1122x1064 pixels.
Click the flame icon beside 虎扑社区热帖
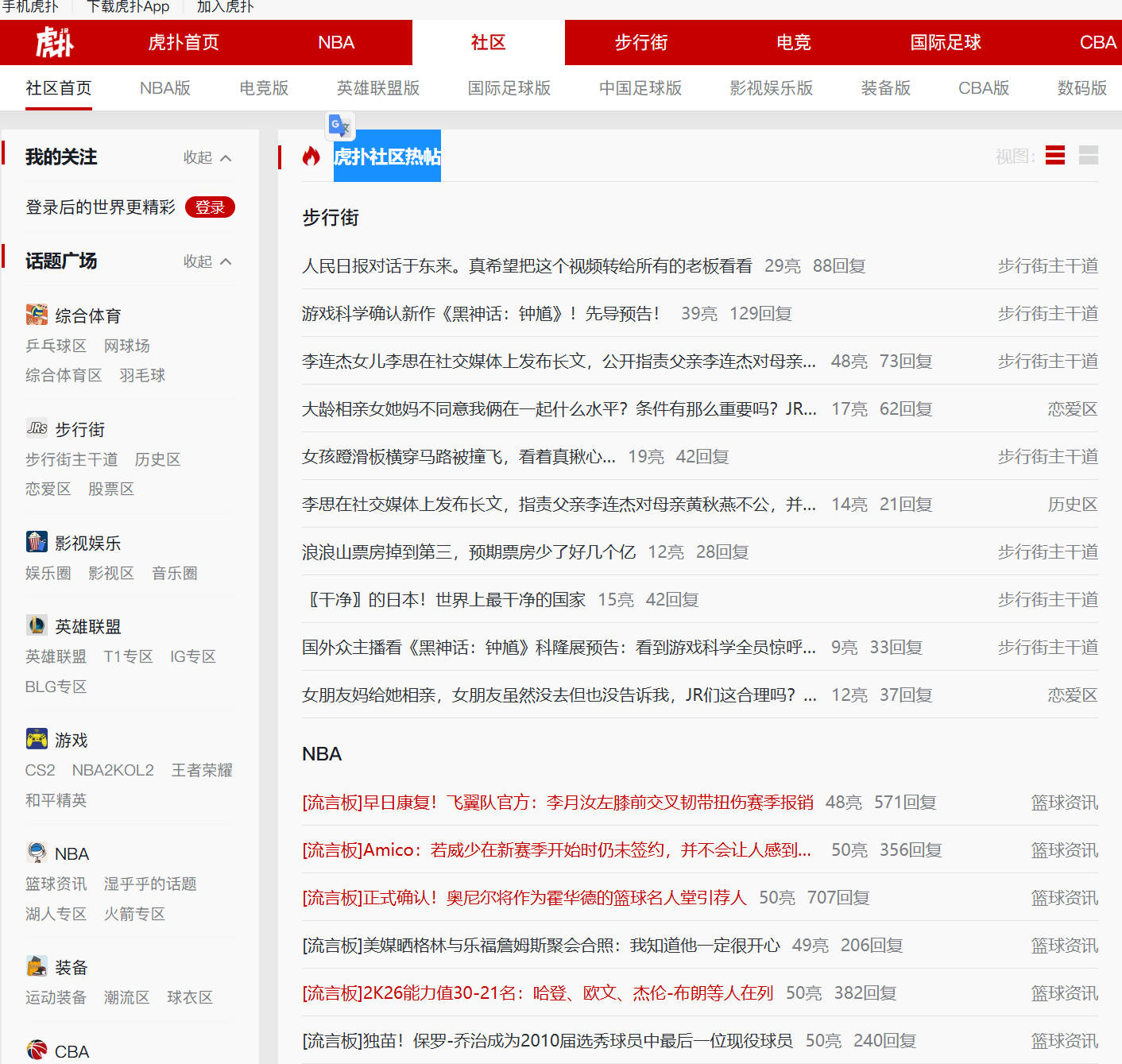(311, 156)
